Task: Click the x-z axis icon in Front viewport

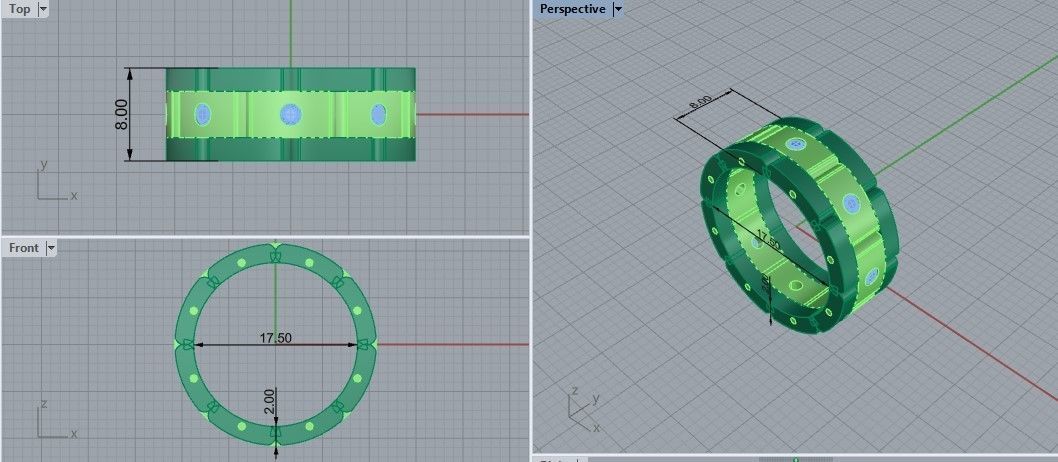Action: (x=55, y=418)
